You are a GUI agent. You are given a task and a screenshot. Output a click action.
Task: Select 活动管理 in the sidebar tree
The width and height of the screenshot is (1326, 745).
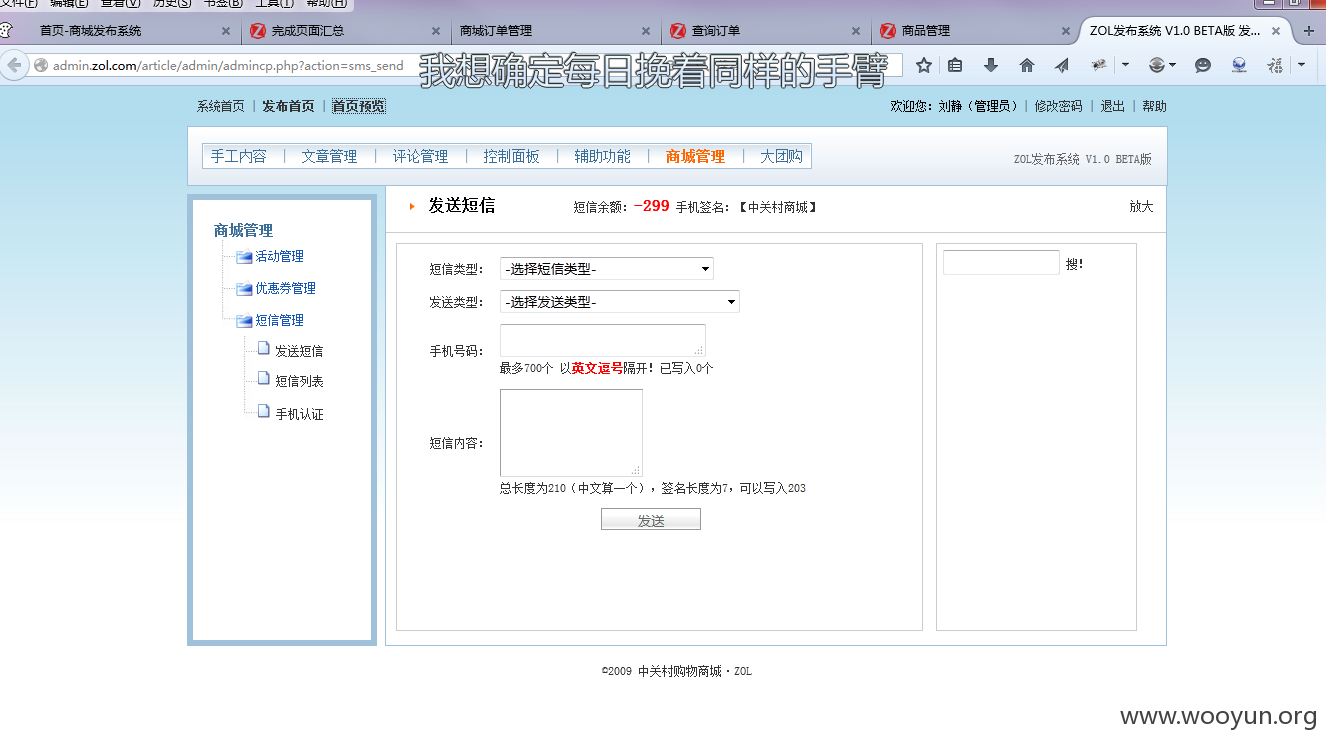279,257
